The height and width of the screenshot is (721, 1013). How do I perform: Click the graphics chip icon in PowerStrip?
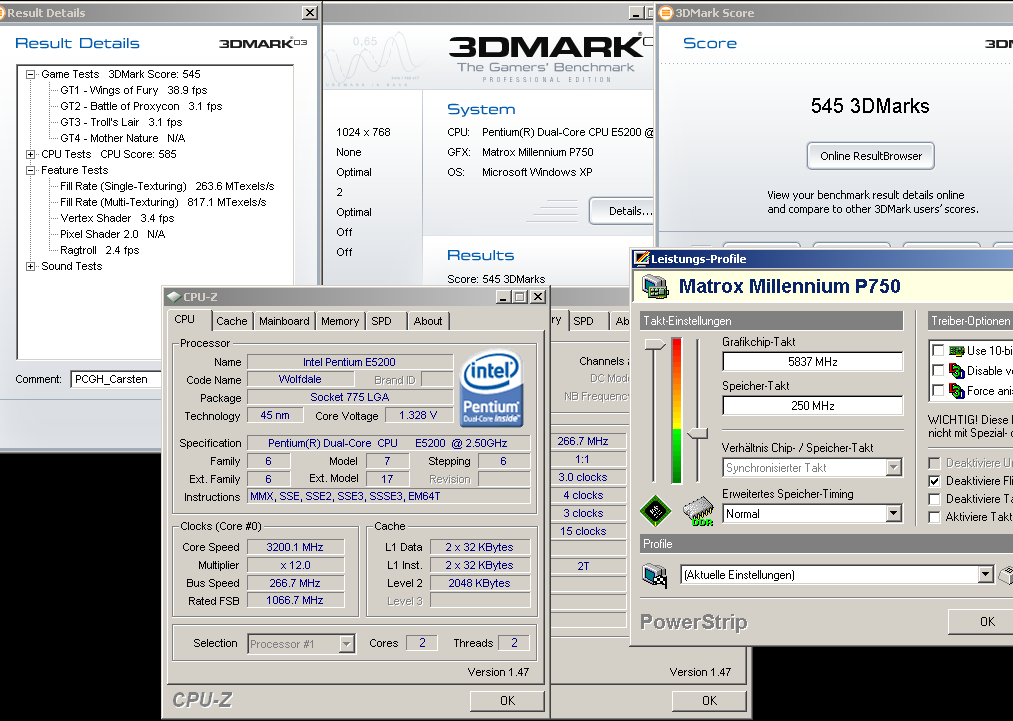pos(655,510)
